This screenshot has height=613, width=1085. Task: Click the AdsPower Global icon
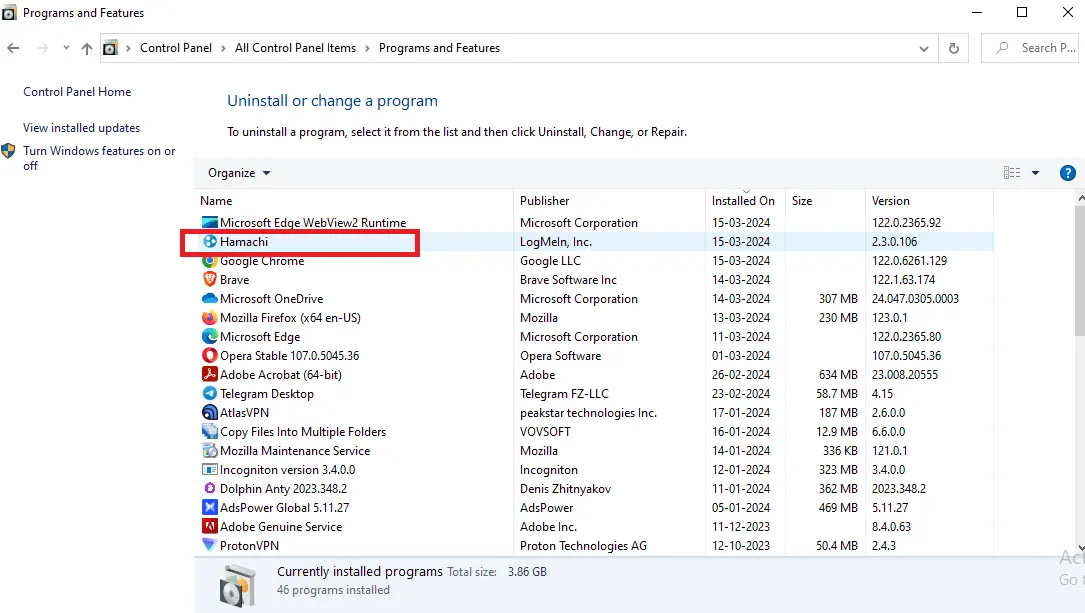209,508
